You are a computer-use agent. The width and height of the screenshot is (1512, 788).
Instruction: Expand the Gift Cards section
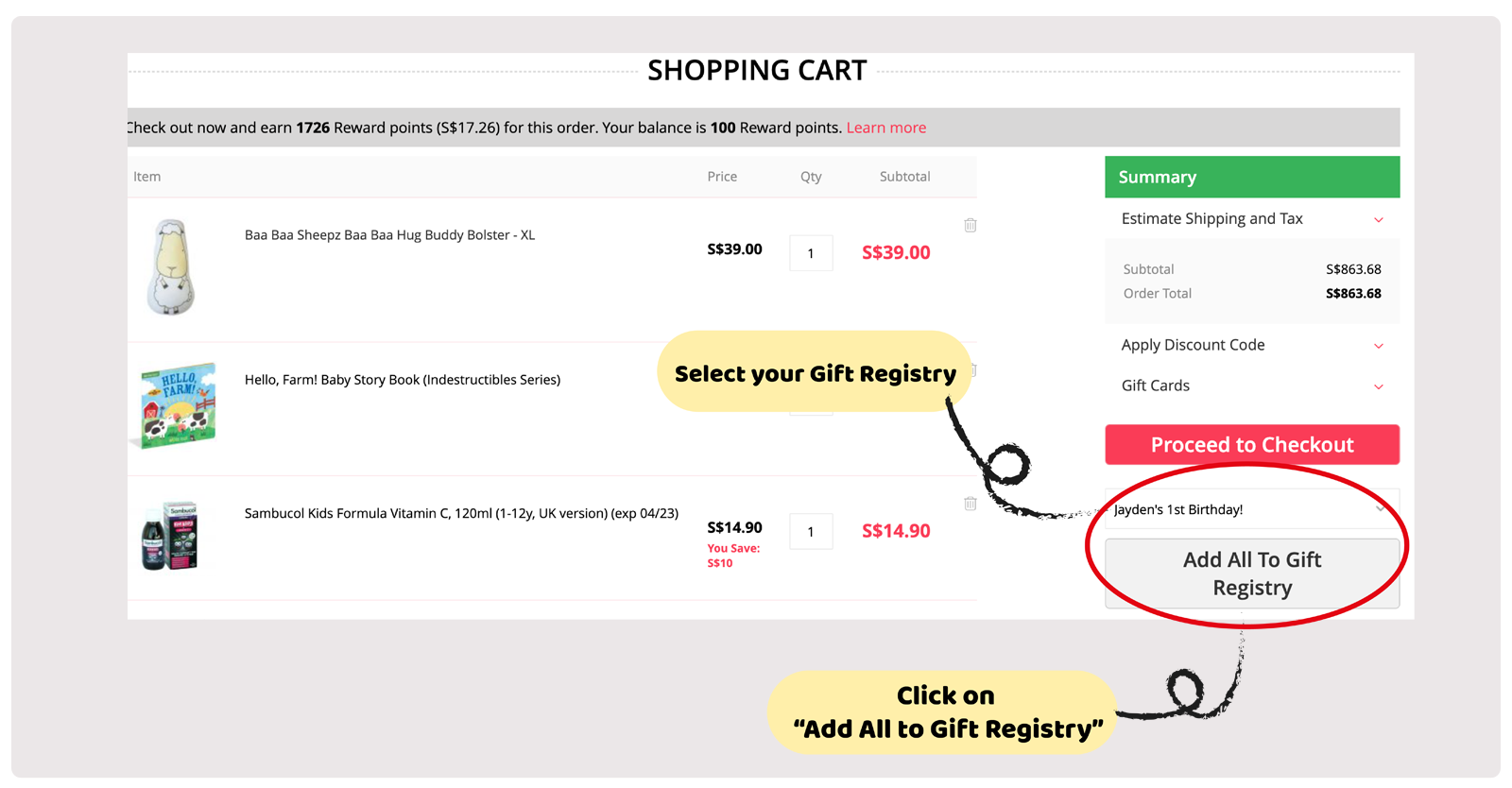pos(1251,385)
